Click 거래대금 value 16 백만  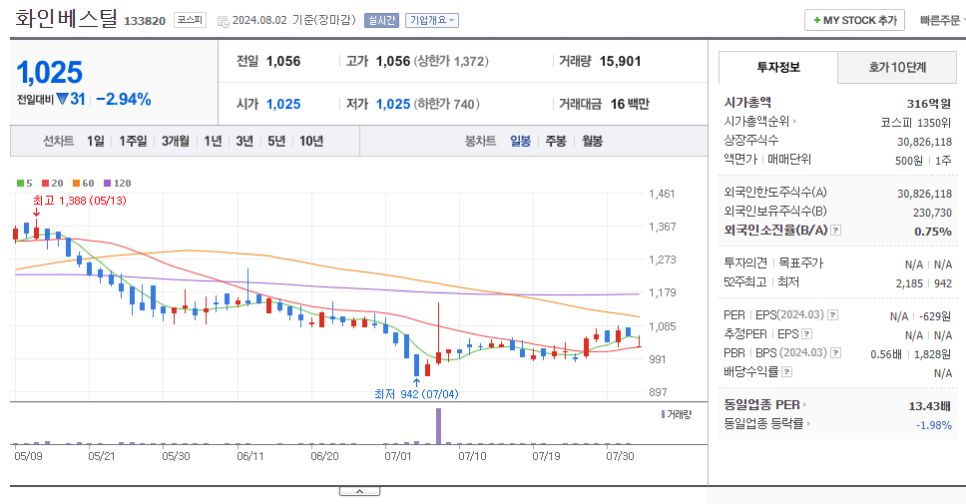(630, 104)
